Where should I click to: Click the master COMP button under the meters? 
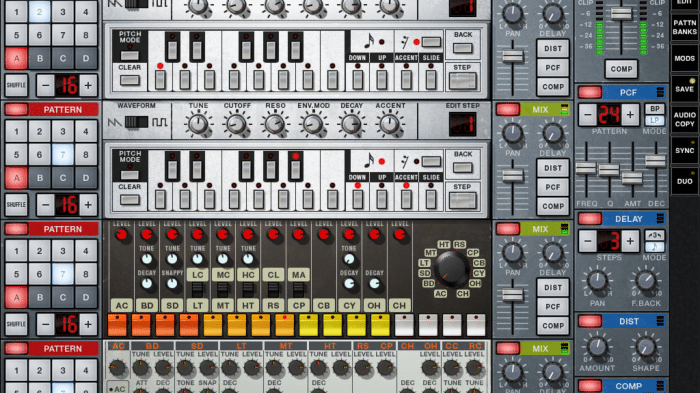coord(621,69)
